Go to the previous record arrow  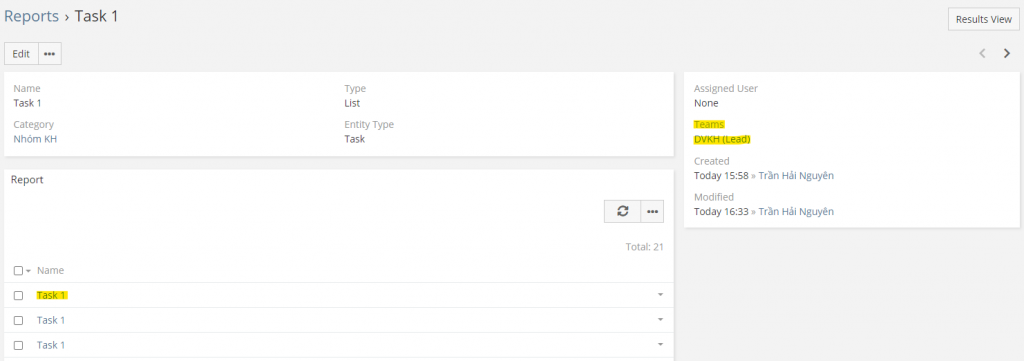pyautogui.click(x=982, y=54)
